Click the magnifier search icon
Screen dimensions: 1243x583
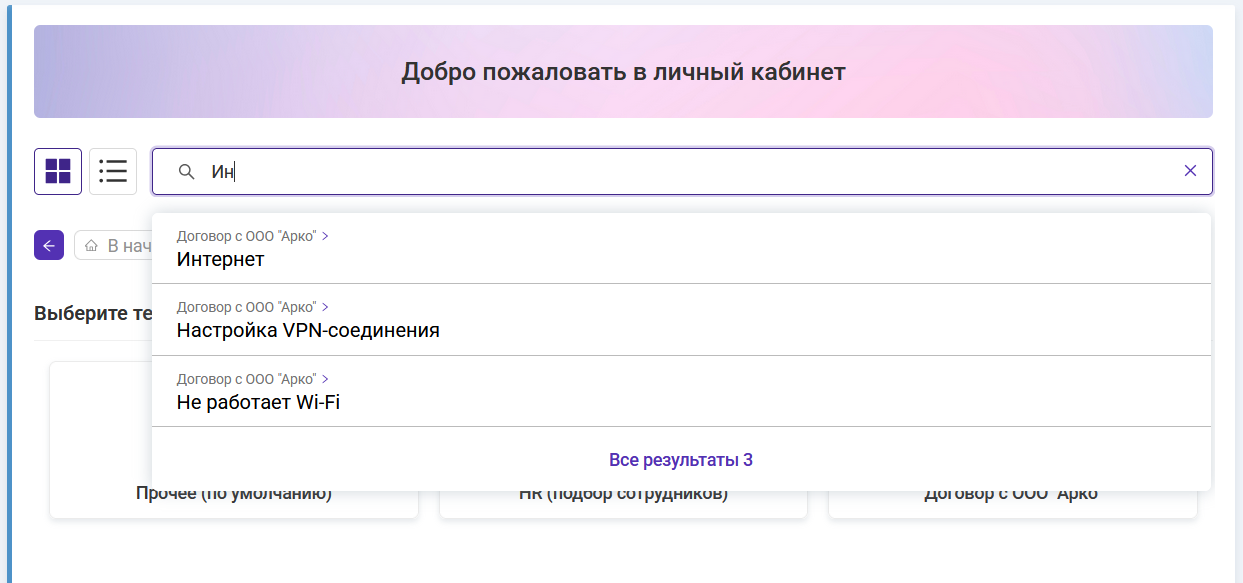186,172
